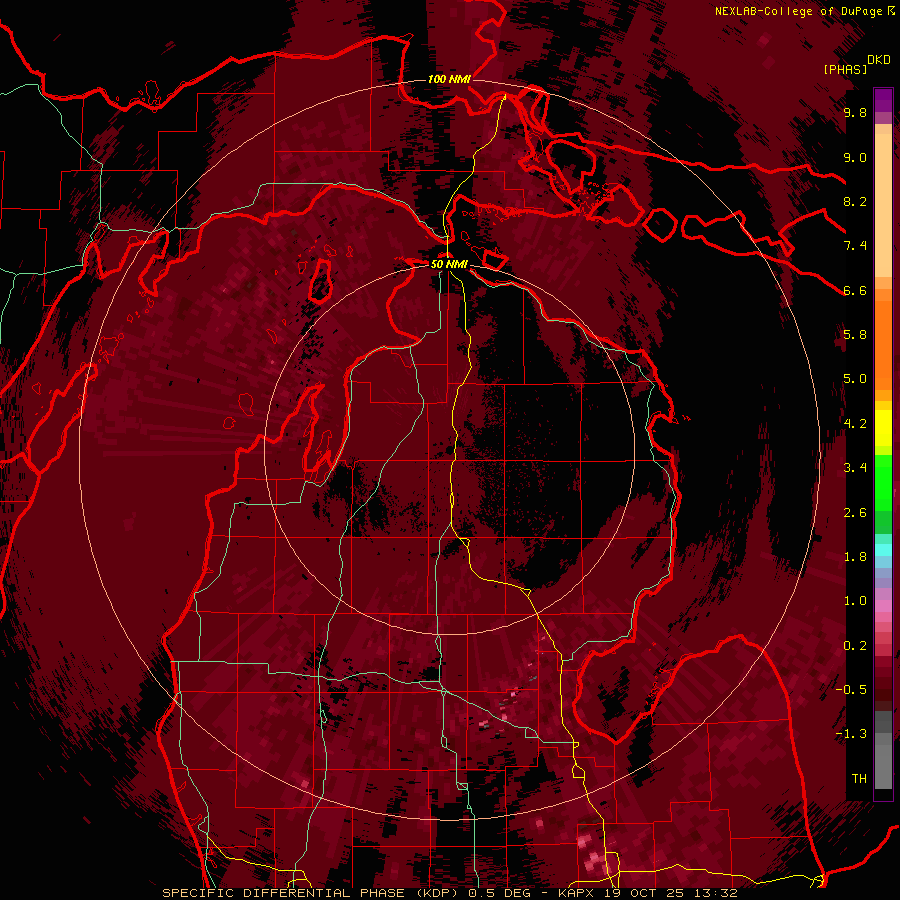Viewport: 900px width, 900px height.
Task: Click the 1.0 value on color scale
Action: pos(855,601)
